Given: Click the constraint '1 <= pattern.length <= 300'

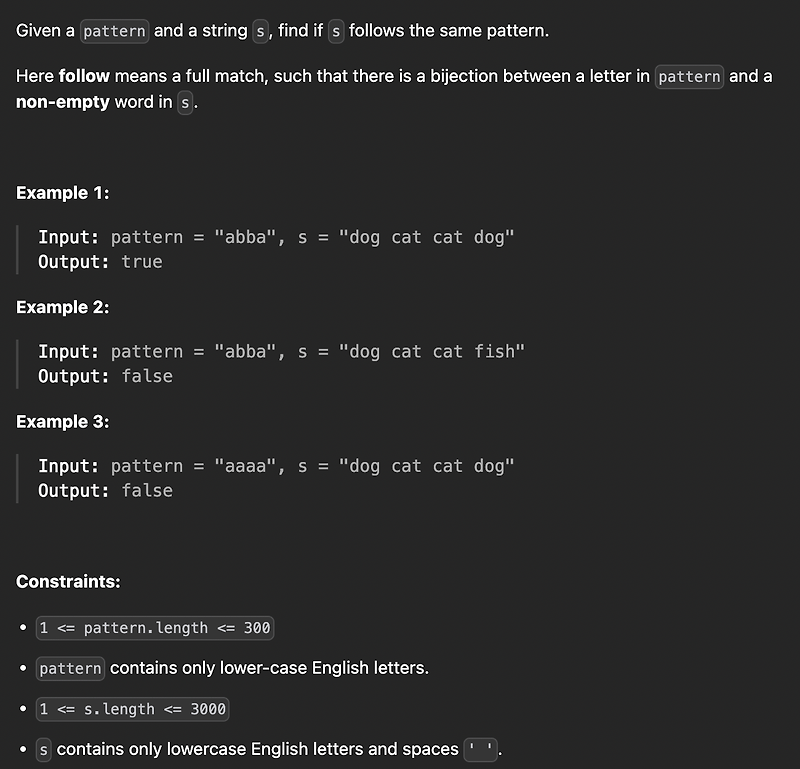Looking at the screenshot, I should coord(155,628).
